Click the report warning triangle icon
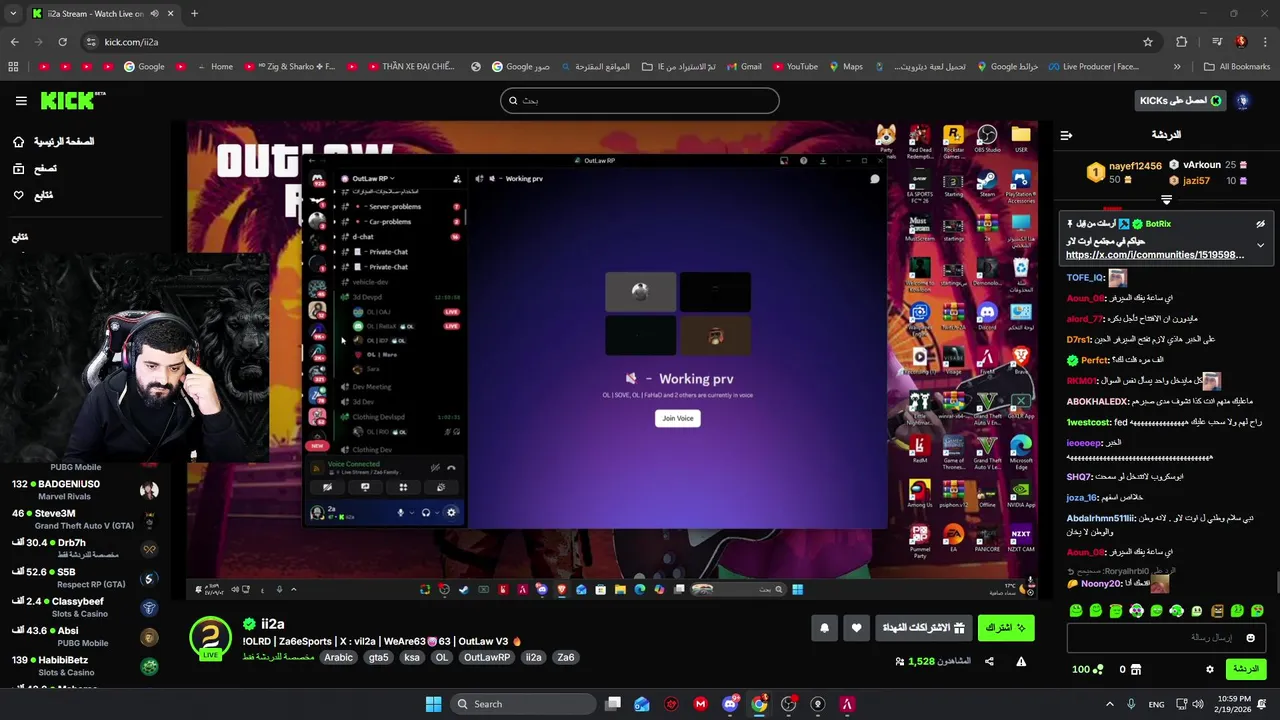Screen dimensions: 1280x720 (1021, 661)
